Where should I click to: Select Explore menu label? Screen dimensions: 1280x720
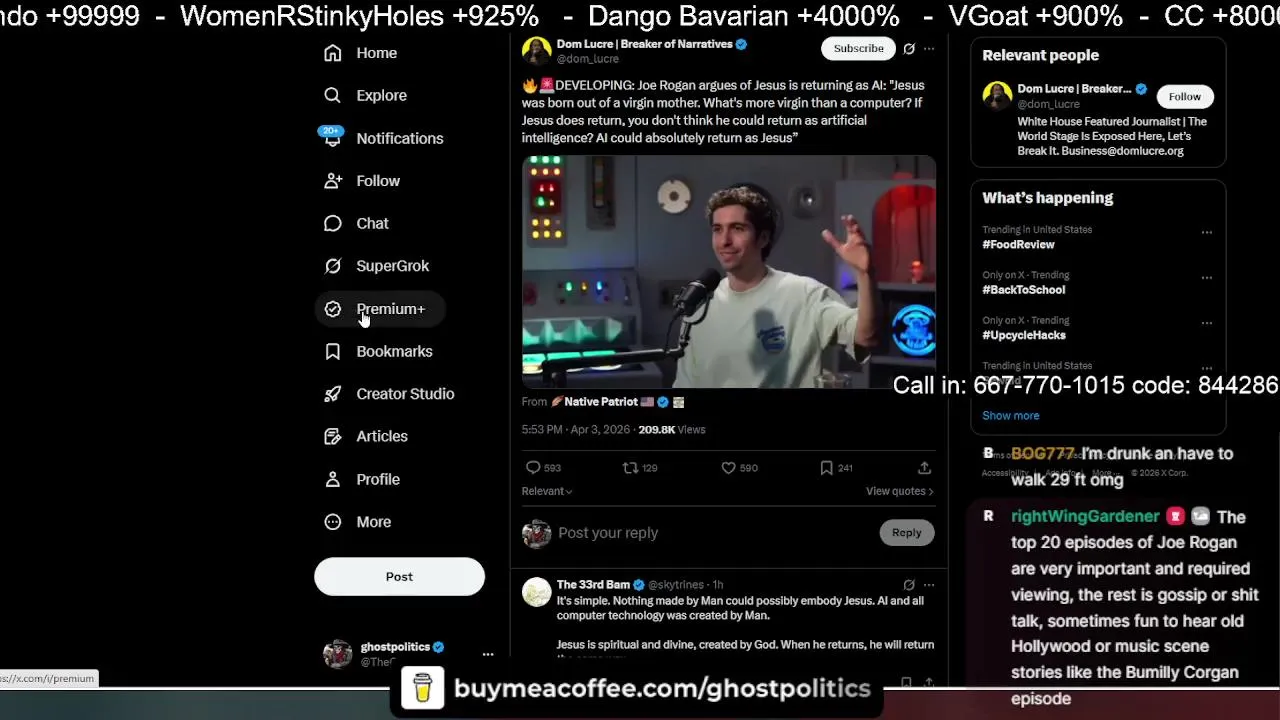(x=381, y=95)
